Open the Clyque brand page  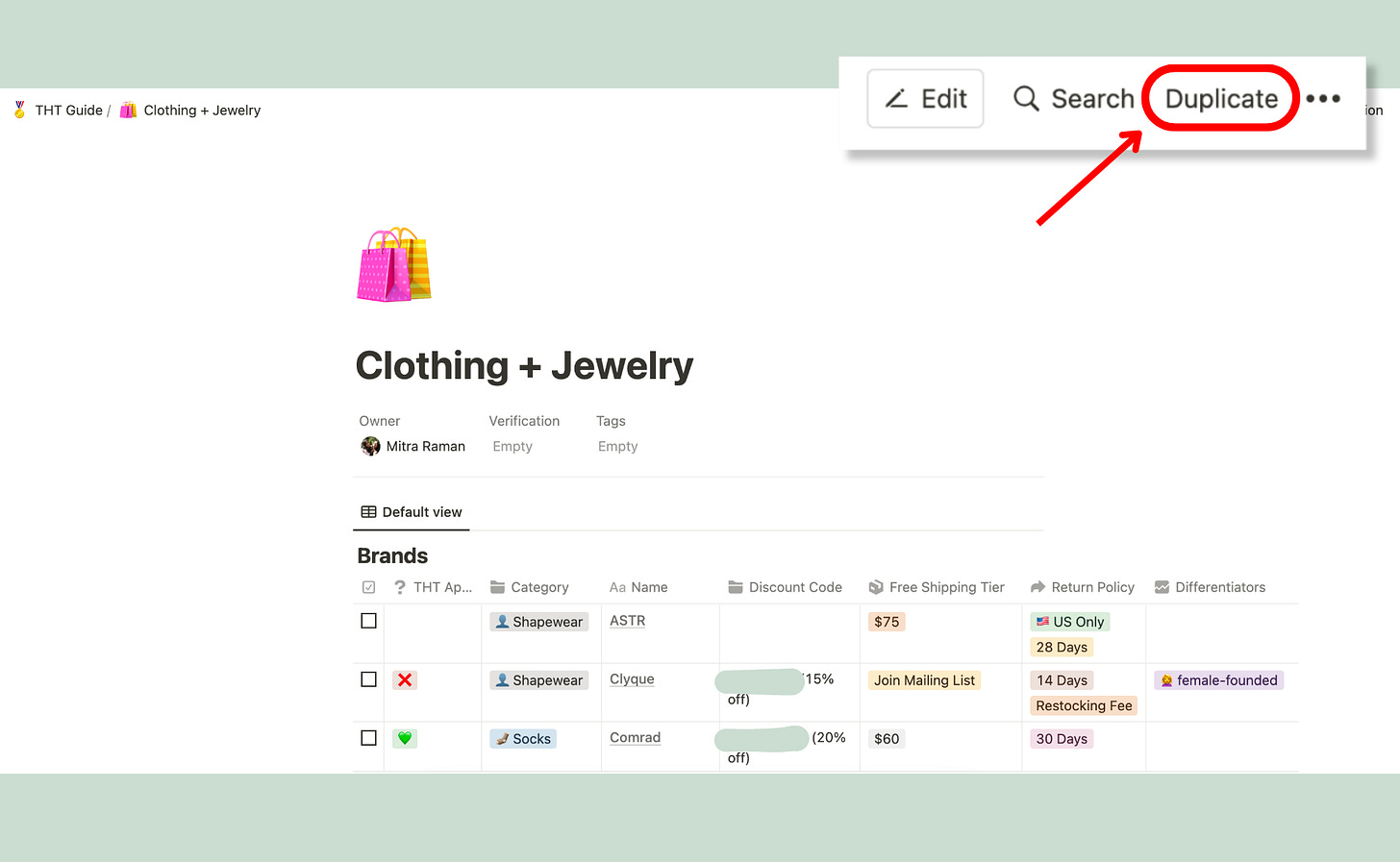pyautogui.click(x=632, y=679)
